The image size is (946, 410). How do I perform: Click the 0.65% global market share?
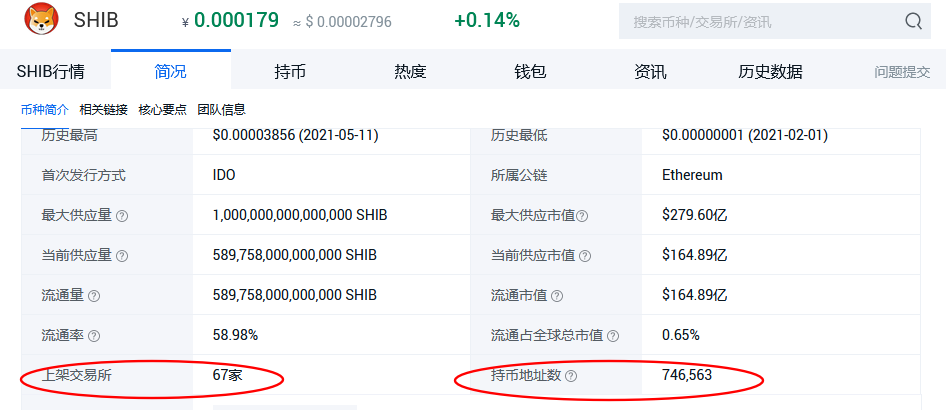point(681,335)
